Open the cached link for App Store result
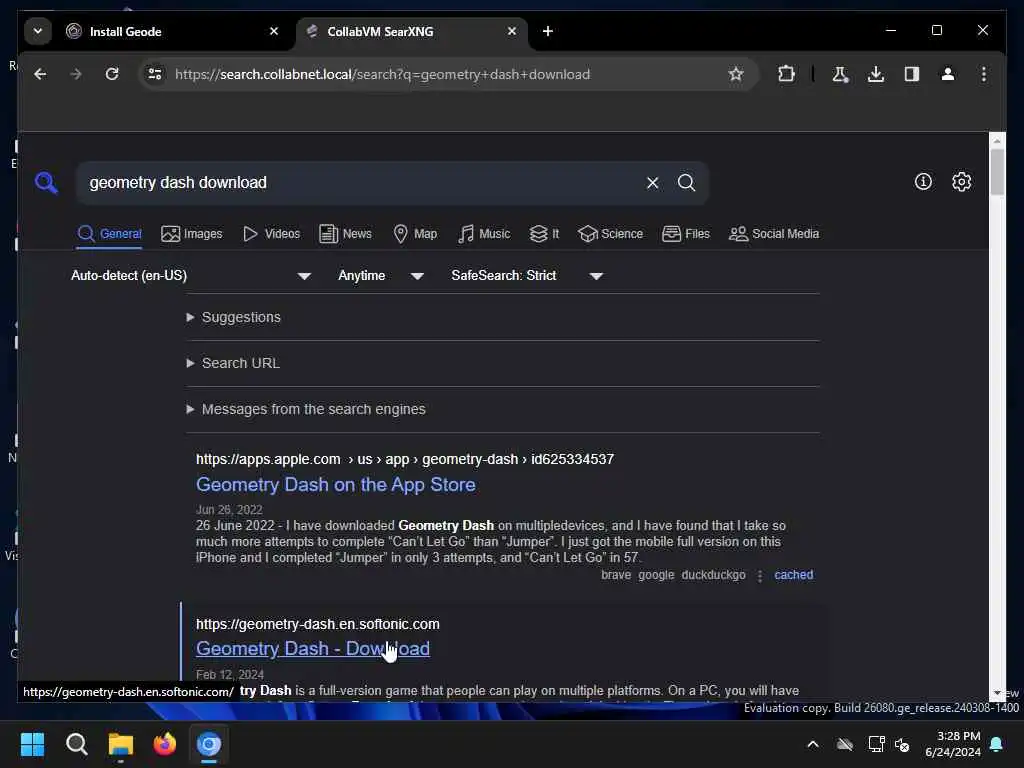The width and height of the screenshot is (1024, 768). [793, 575]
